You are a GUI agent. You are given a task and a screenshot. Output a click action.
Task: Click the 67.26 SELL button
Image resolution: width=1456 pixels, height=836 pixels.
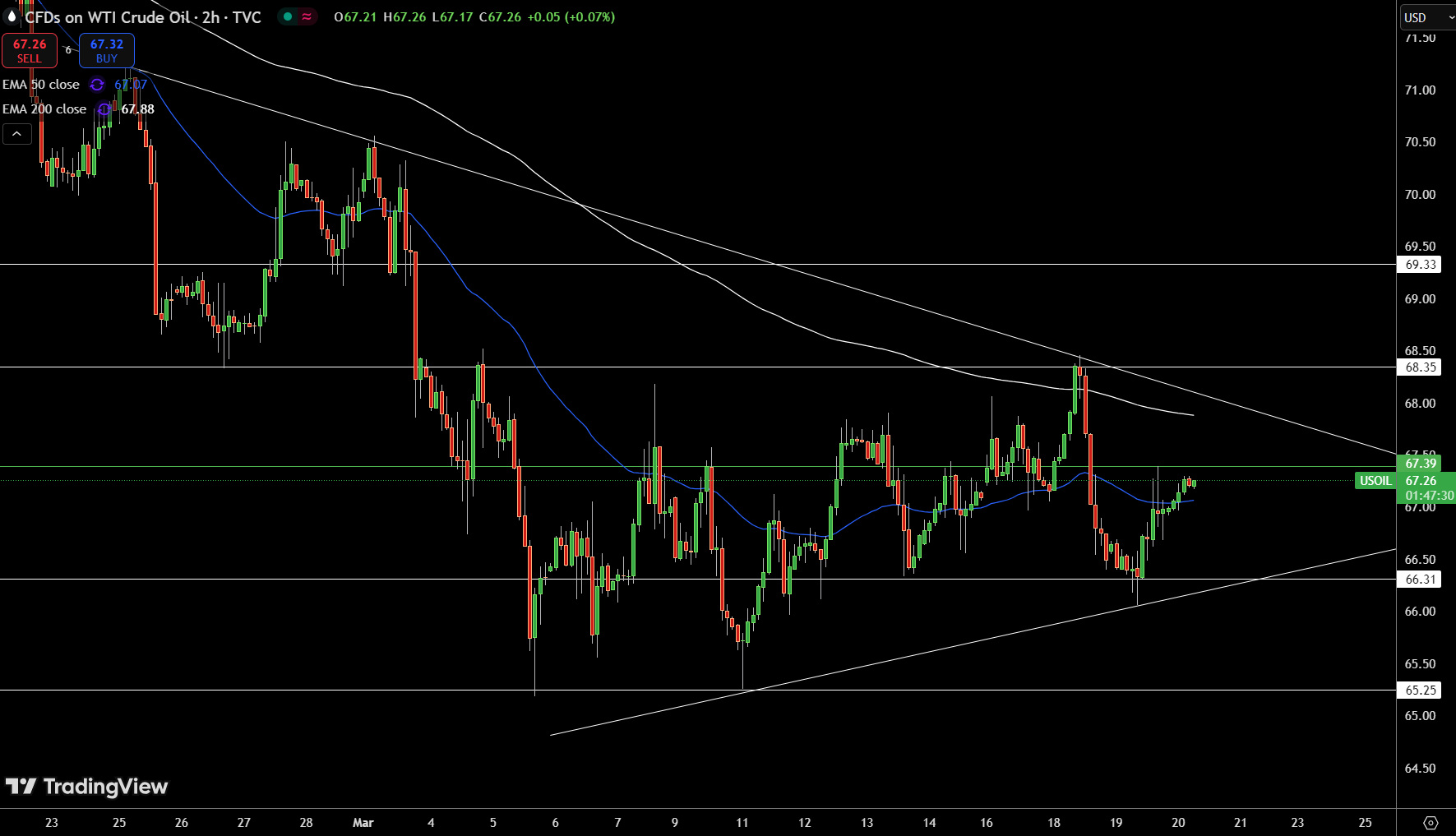[30, 50]
